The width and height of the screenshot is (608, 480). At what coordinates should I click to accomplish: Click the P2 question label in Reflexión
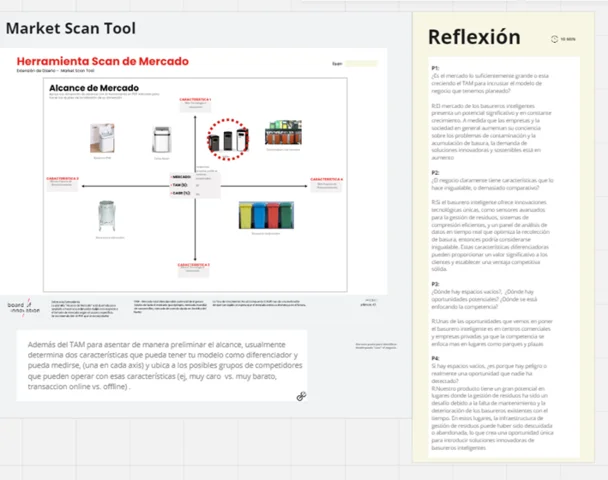[x=435, y=173]
